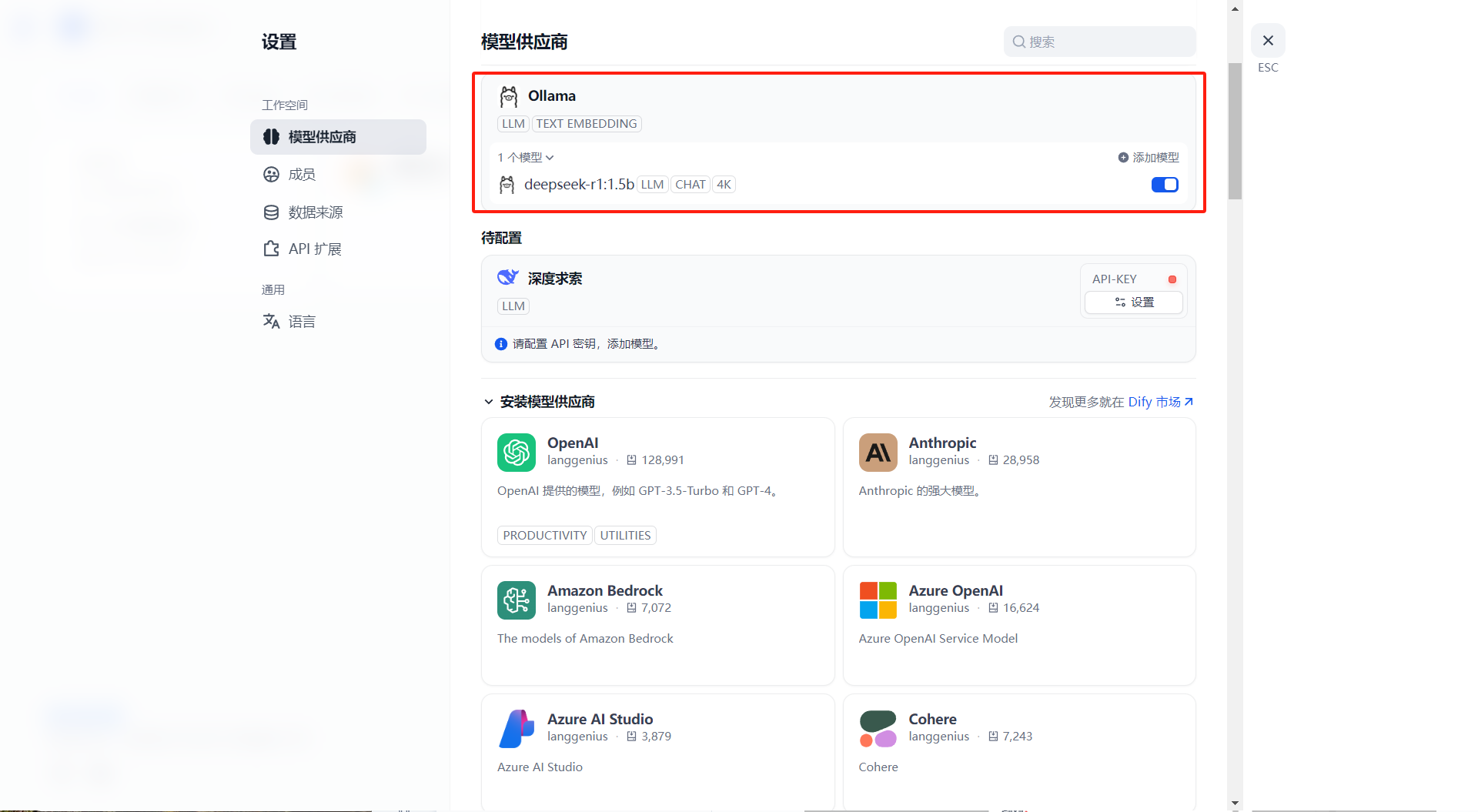Click the Amazon Bedrock title
The height and width of the screenshot is (812, 1478).
[x=605, y=590]
